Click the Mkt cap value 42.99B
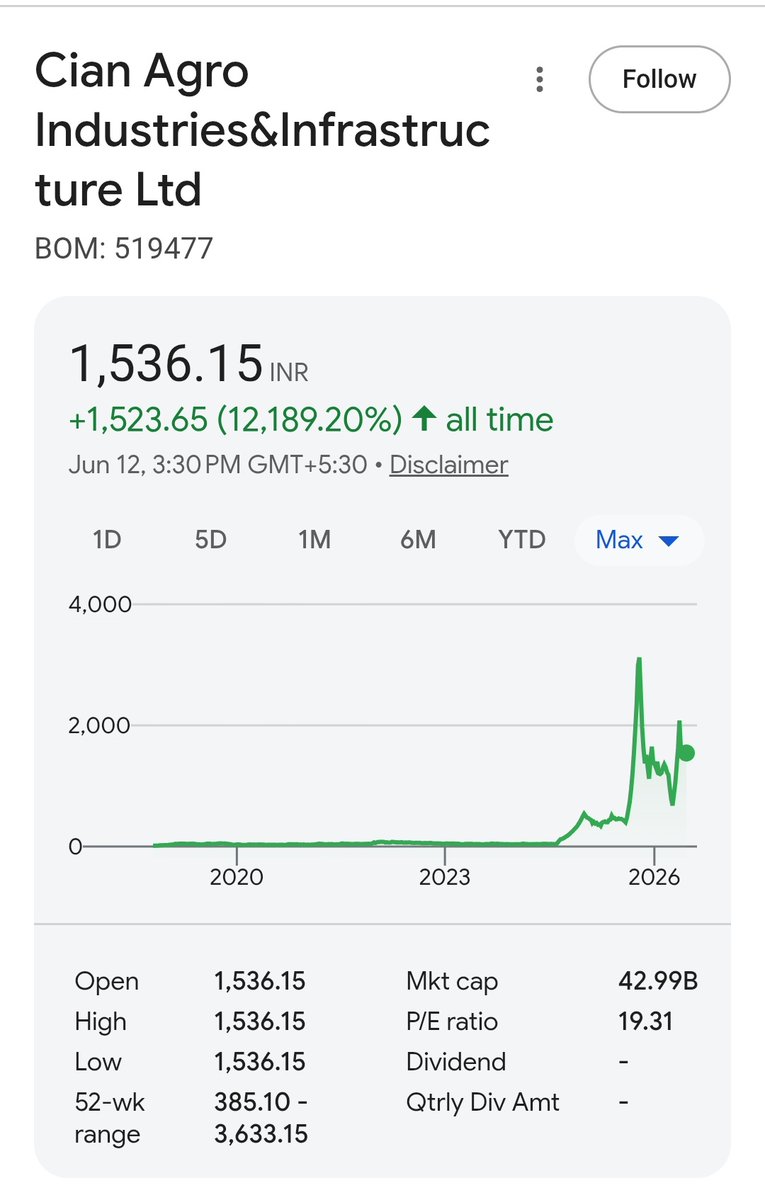Screen dimensions: 765x1200 pos(658,982)
